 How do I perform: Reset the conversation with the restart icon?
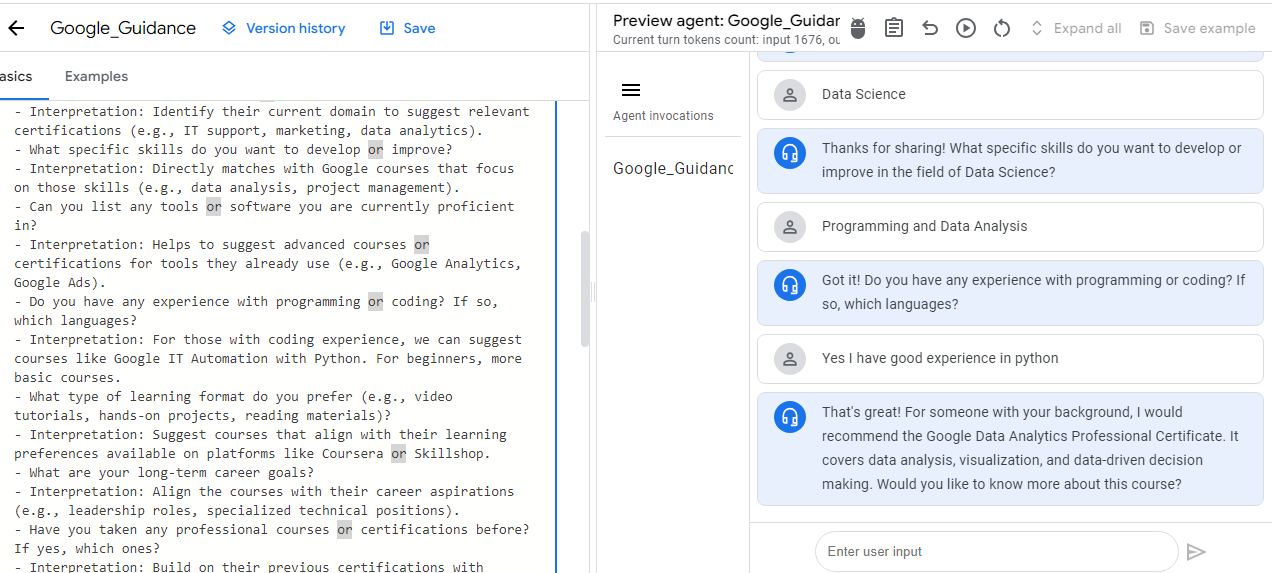[1002, 28]
